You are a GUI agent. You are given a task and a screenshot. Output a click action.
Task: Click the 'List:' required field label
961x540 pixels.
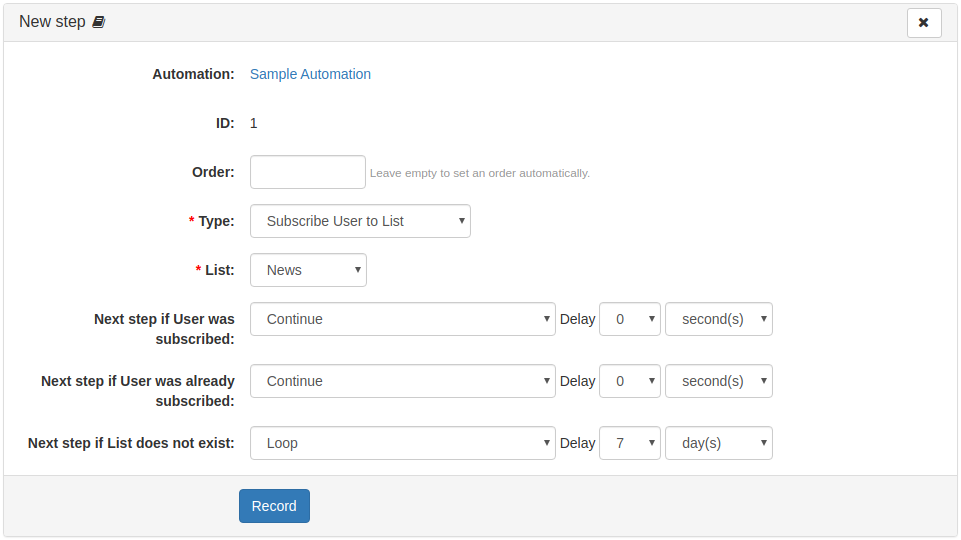tap(215, 270)
